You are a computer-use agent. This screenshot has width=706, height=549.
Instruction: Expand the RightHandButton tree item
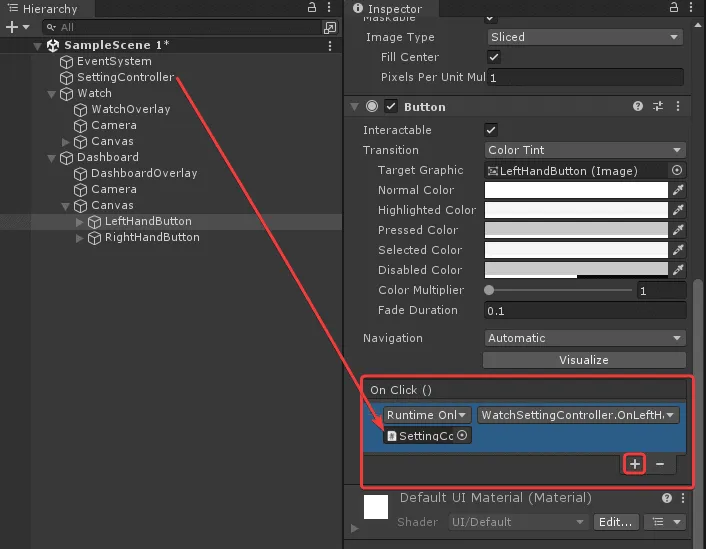click(79, 238)
